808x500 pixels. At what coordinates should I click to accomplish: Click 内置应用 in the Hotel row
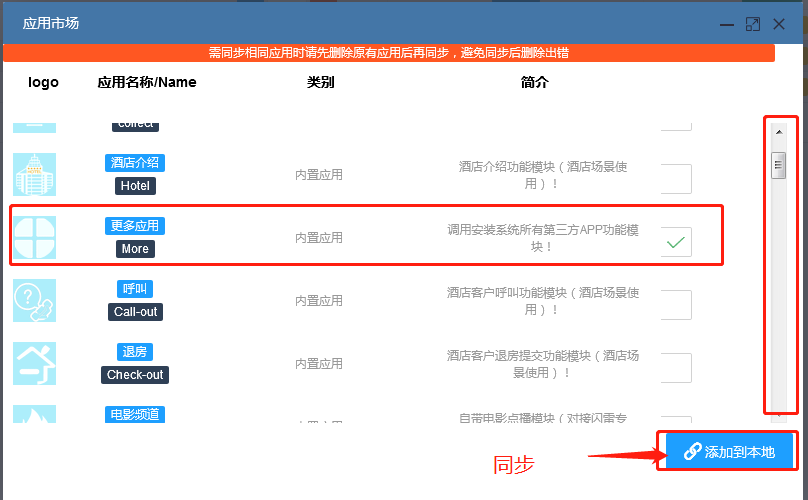(x=319, y=175)
